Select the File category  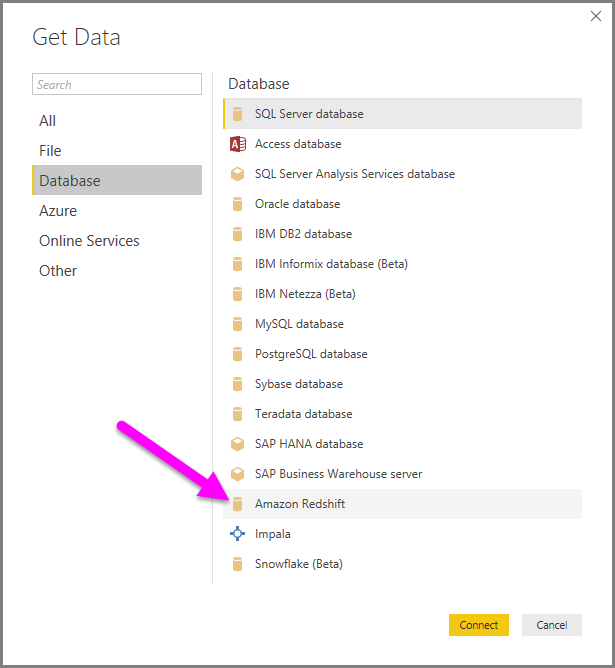pos(117,150)
